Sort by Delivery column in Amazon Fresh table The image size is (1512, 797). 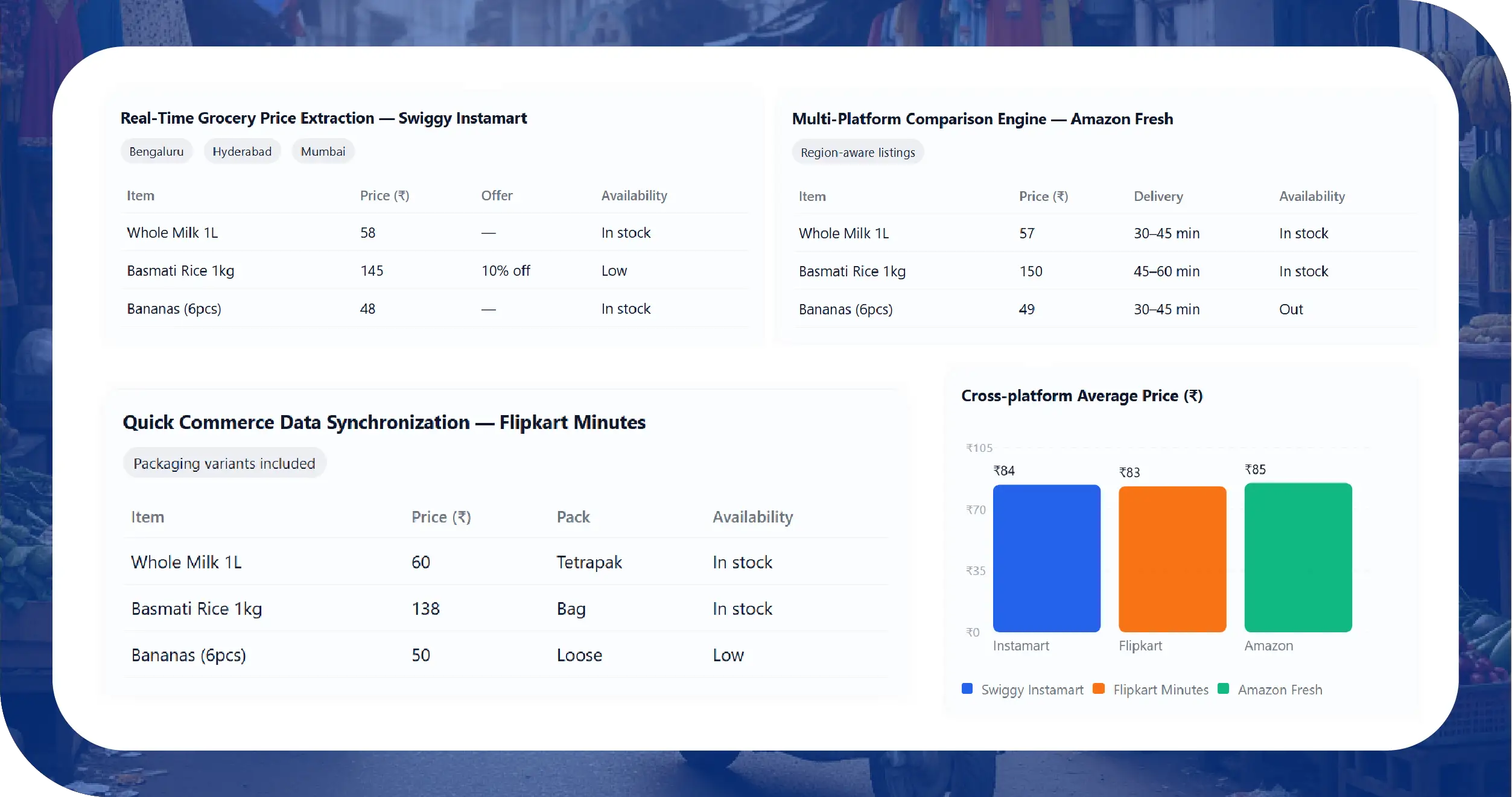(x=1158, y=195)
